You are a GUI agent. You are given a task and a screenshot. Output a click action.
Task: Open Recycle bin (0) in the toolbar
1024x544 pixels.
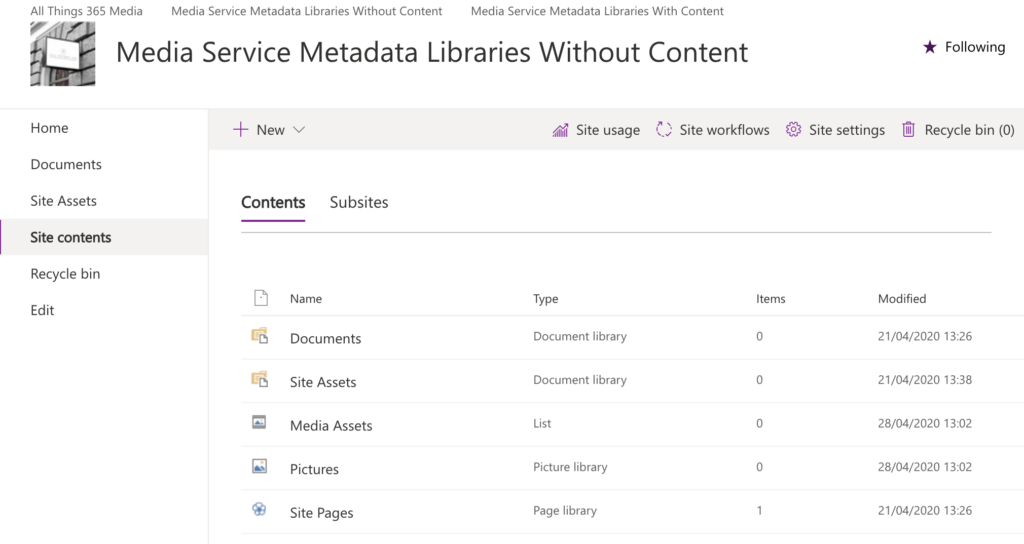click(958, 130)
